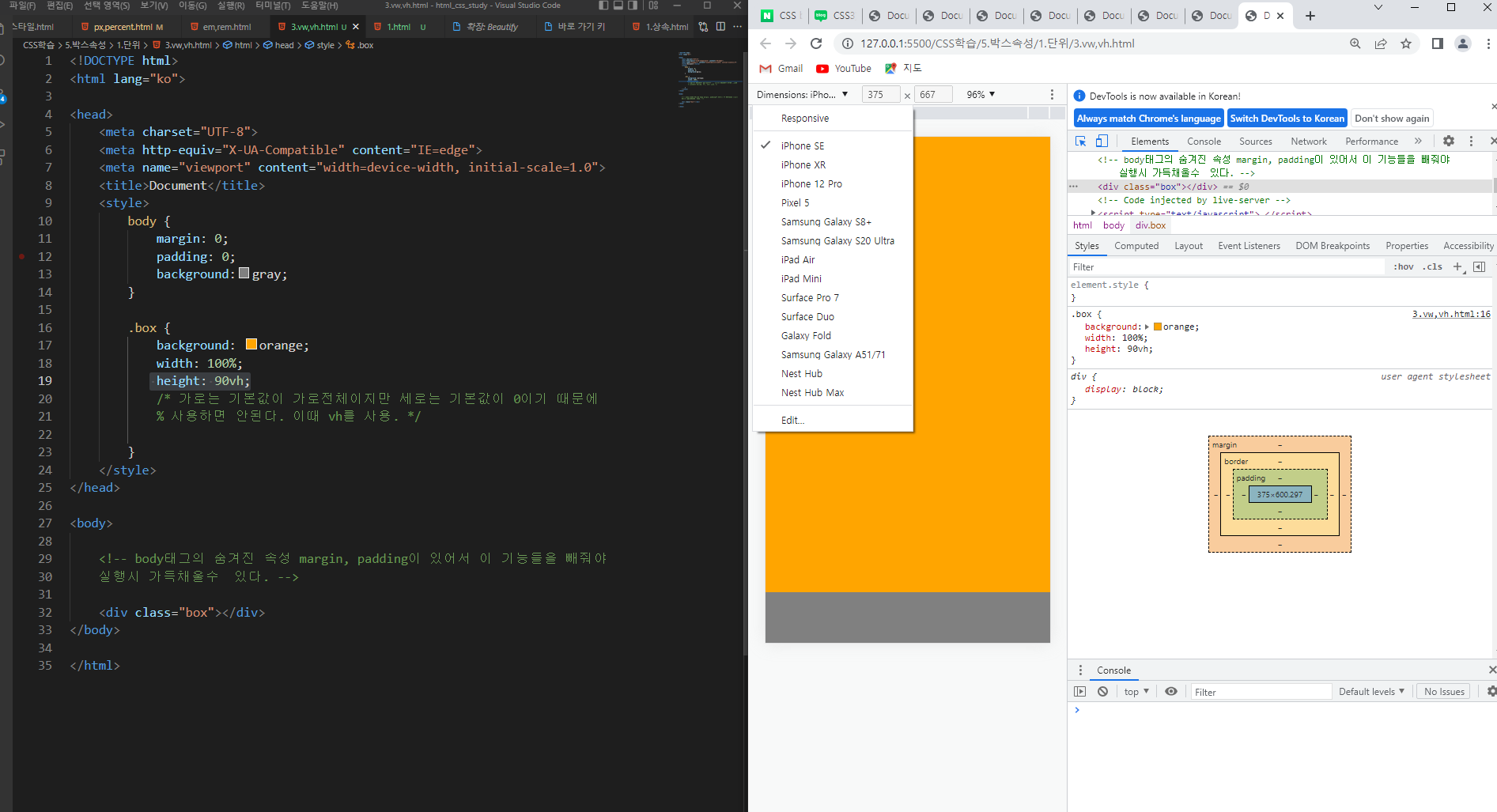Viewport: 1497px width, 812px height.
Task: Open the Computed styles tab
Action: pos(1136,246)
